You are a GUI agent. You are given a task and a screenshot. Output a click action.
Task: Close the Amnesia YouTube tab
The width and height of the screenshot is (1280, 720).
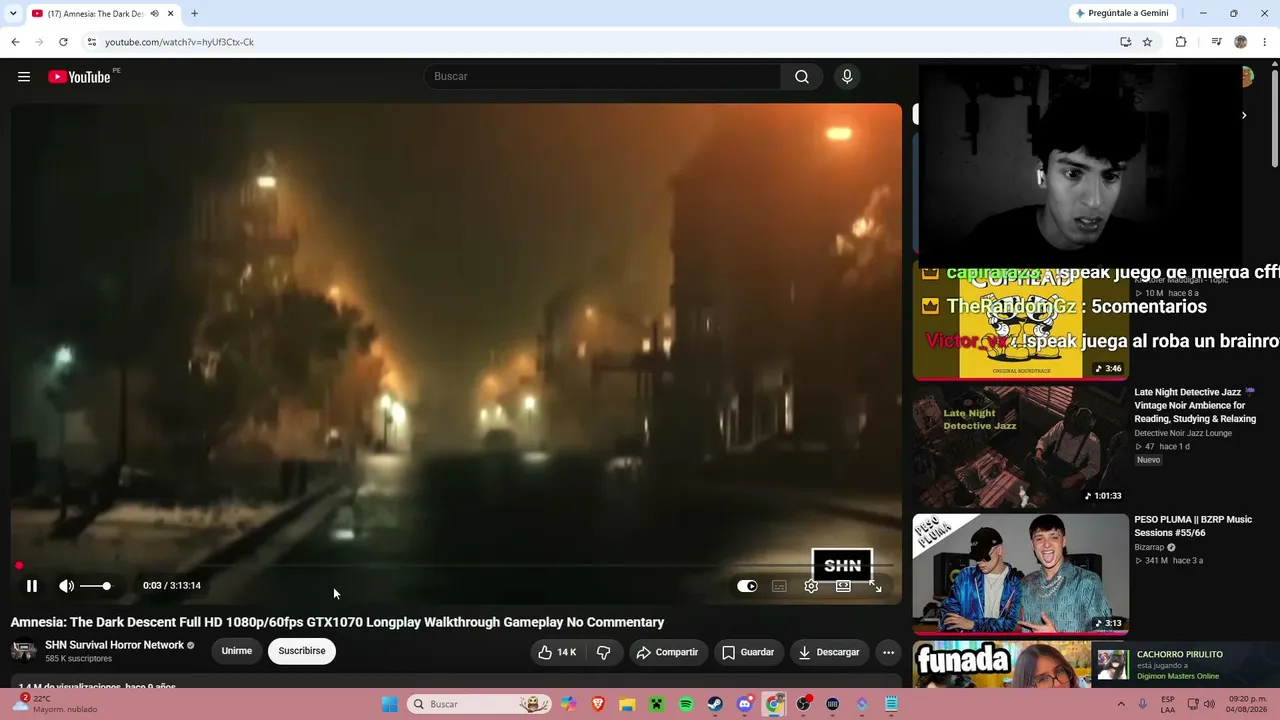pyautogui.click(x=171, y=14)
